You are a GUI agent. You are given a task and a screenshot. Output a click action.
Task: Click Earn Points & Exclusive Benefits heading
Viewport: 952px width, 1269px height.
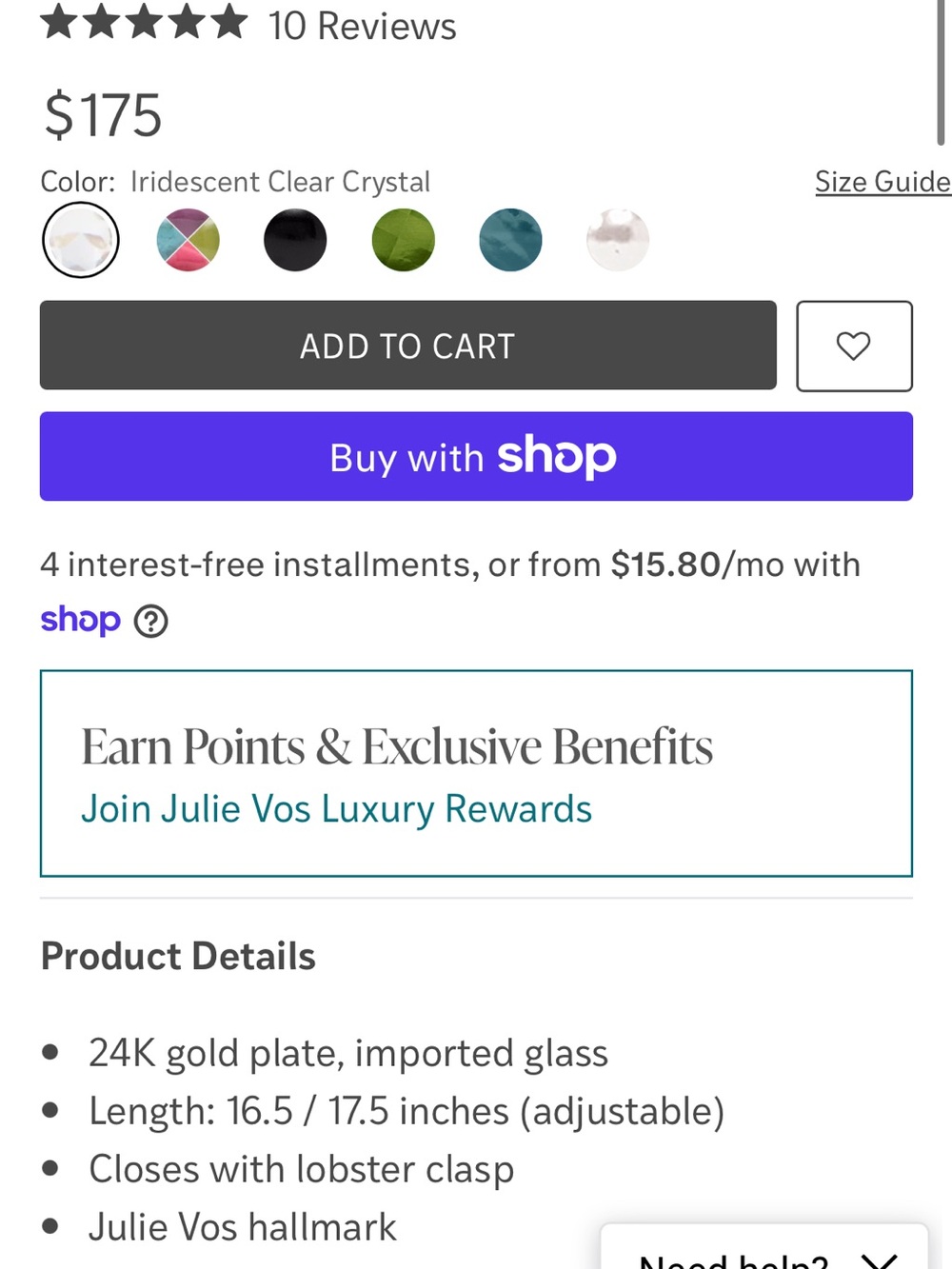[396, 746]
